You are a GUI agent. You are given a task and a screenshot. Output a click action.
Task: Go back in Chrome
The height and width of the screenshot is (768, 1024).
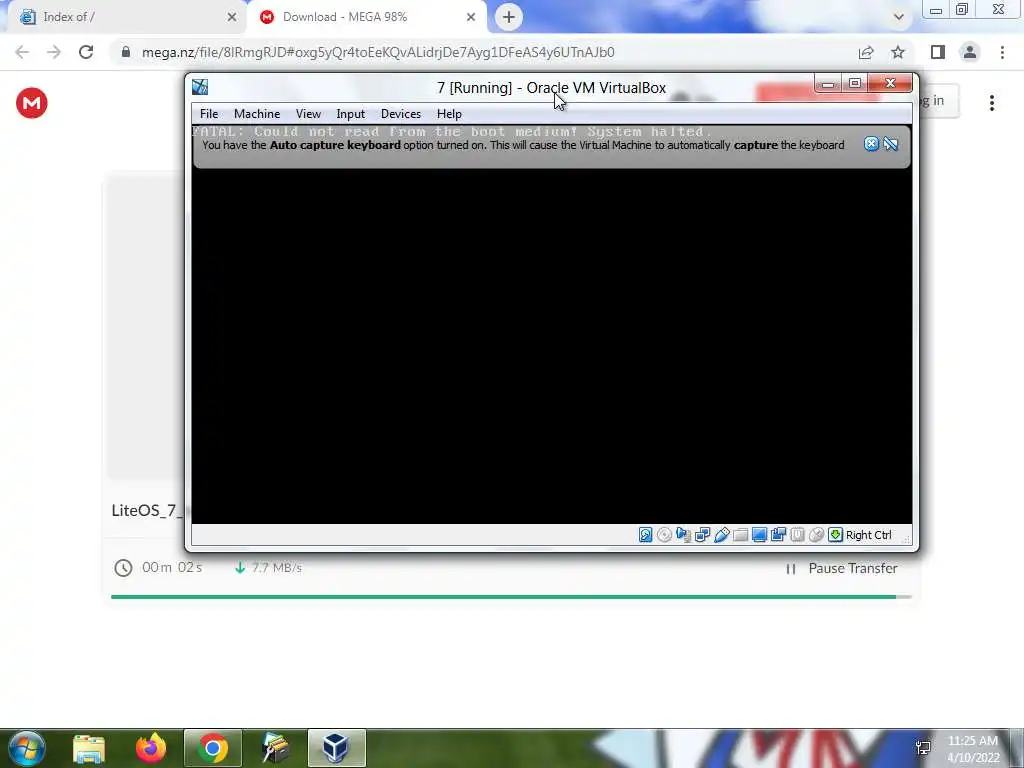click(x=22, y=52)
